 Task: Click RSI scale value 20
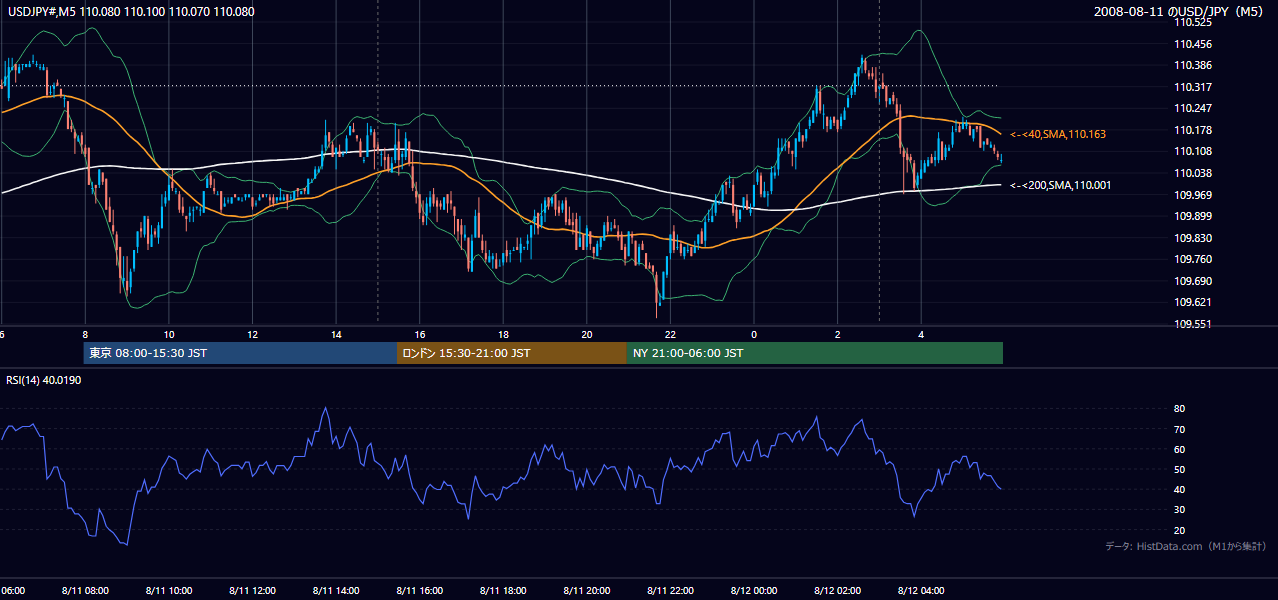pos(1179,530)
